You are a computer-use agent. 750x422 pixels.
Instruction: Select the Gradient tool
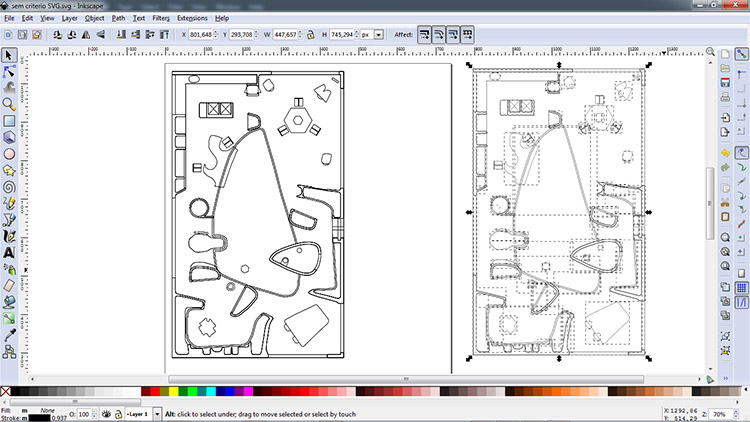pos(9,319)
